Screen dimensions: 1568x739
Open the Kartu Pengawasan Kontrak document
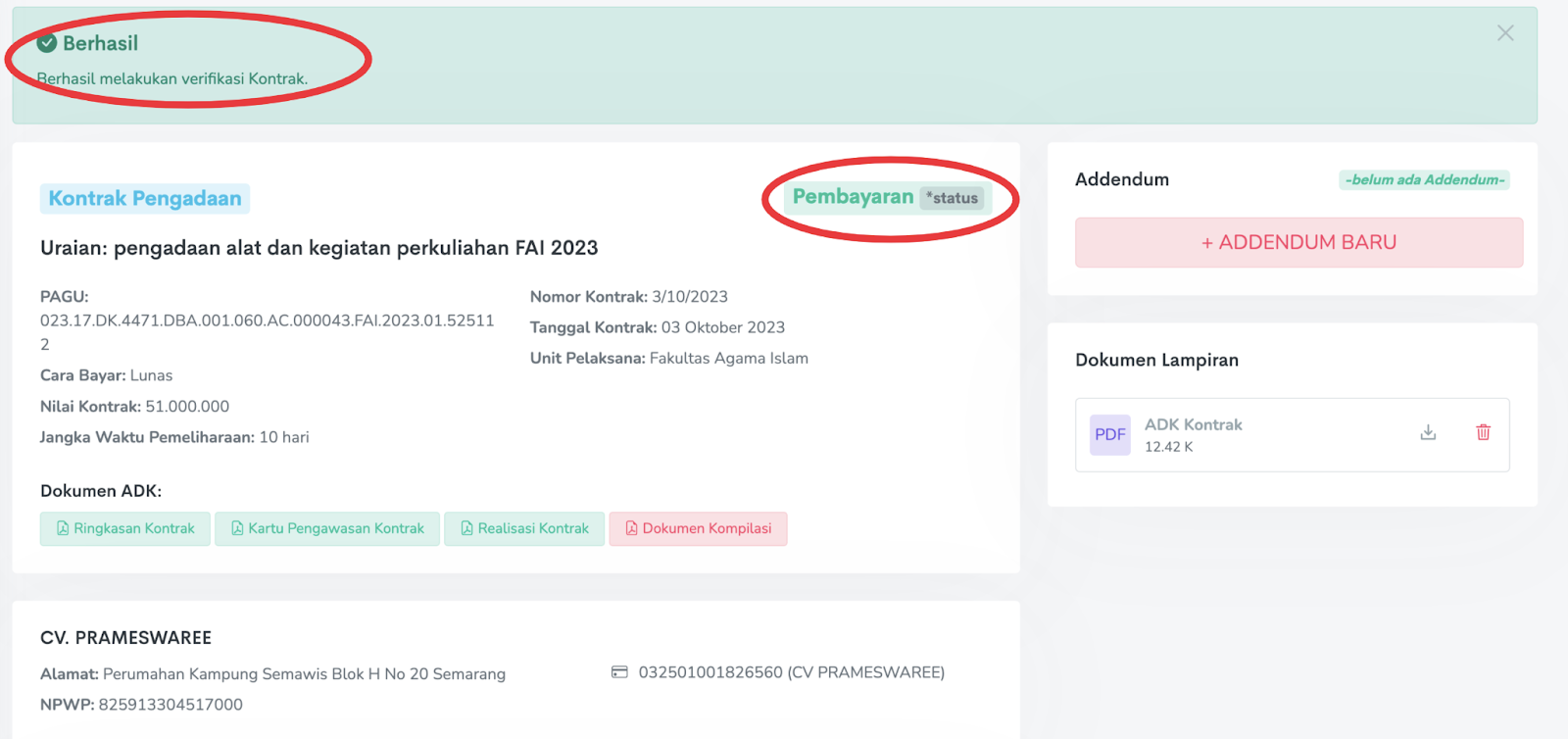(x=327, y=528)
